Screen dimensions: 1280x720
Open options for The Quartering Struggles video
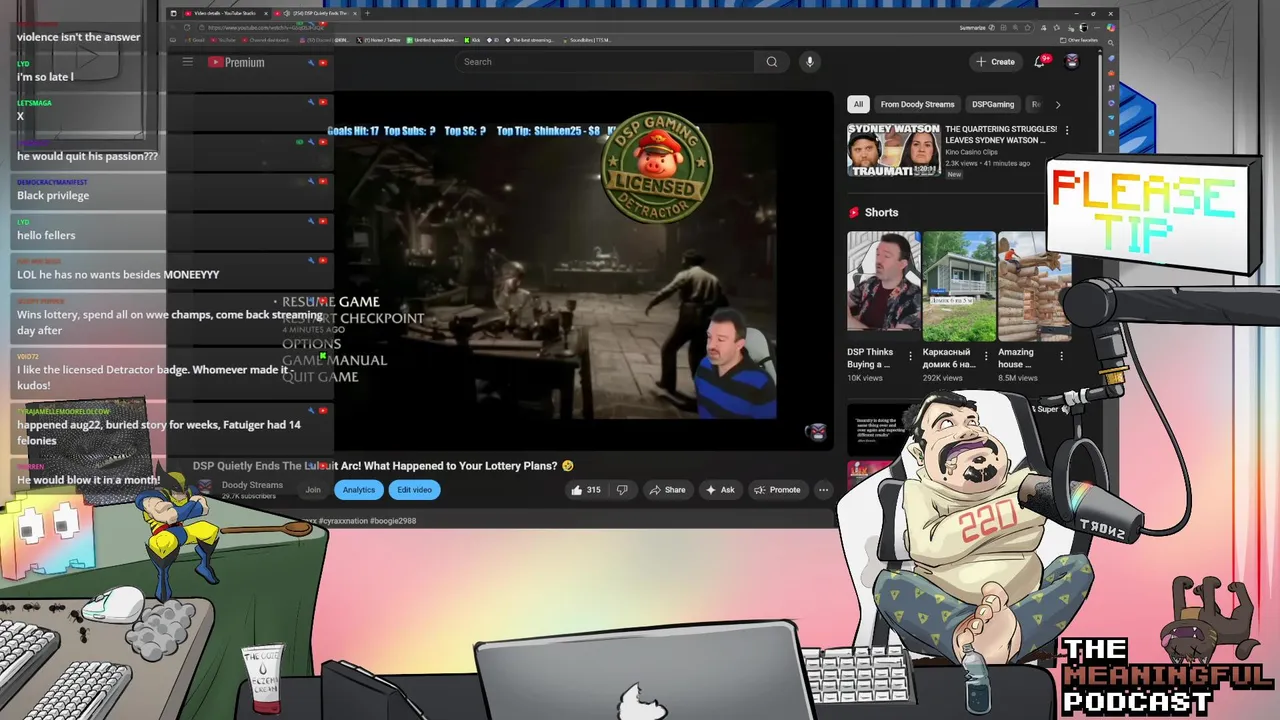pyautogui.click(x=1066, y=131)
